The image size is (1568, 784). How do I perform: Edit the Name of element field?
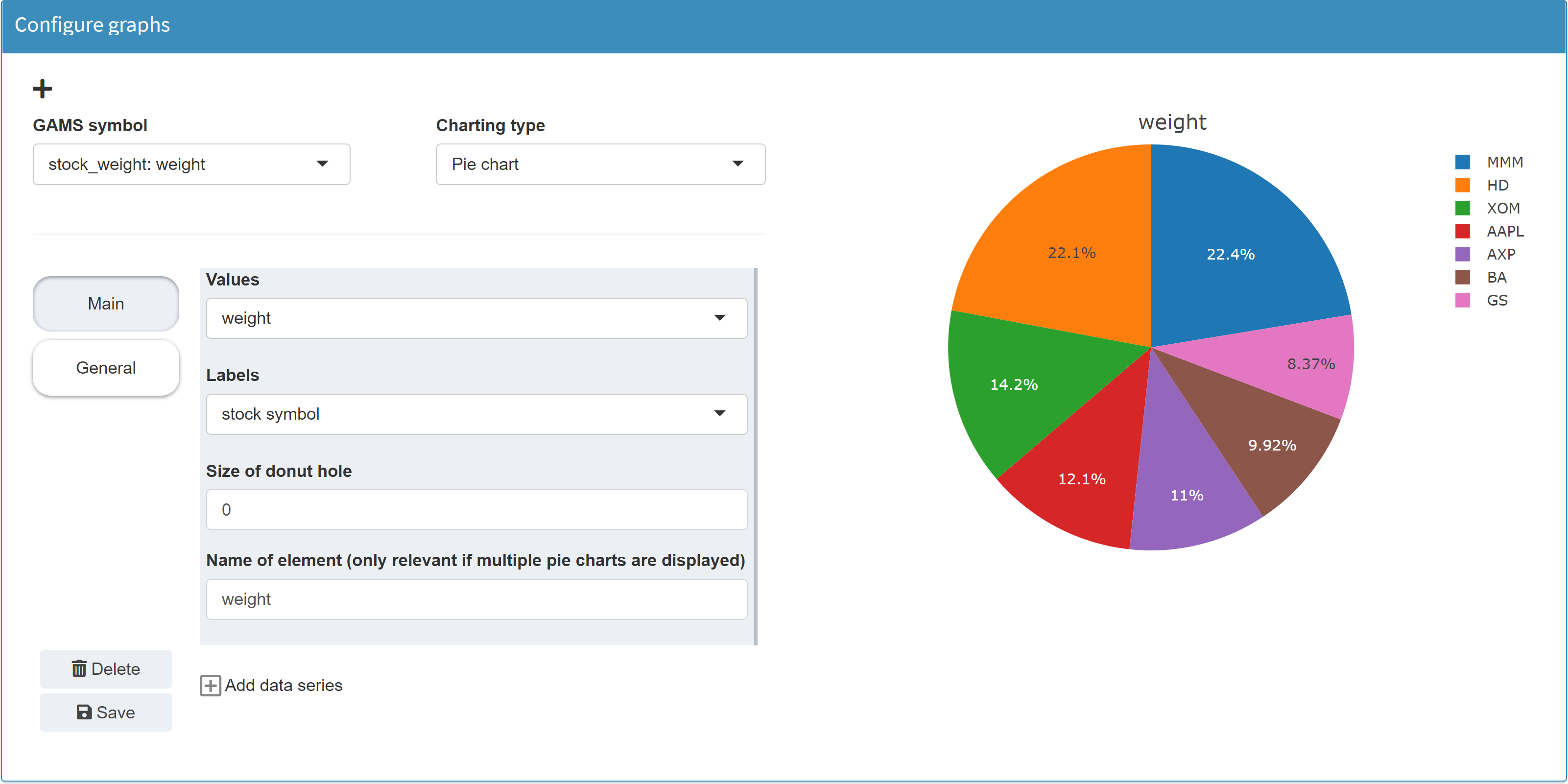[x=477, y=599]
